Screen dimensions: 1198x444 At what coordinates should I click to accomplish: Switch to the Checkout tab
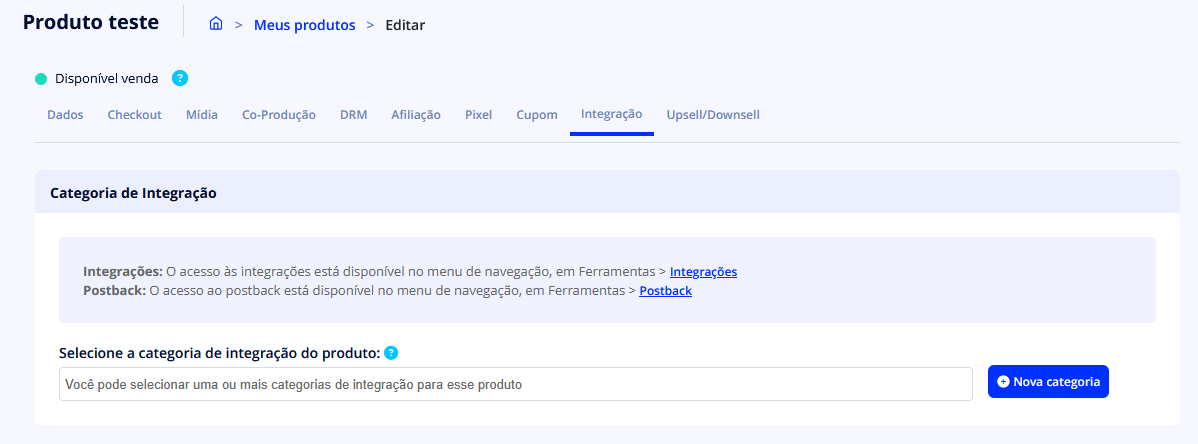(134, 115)
